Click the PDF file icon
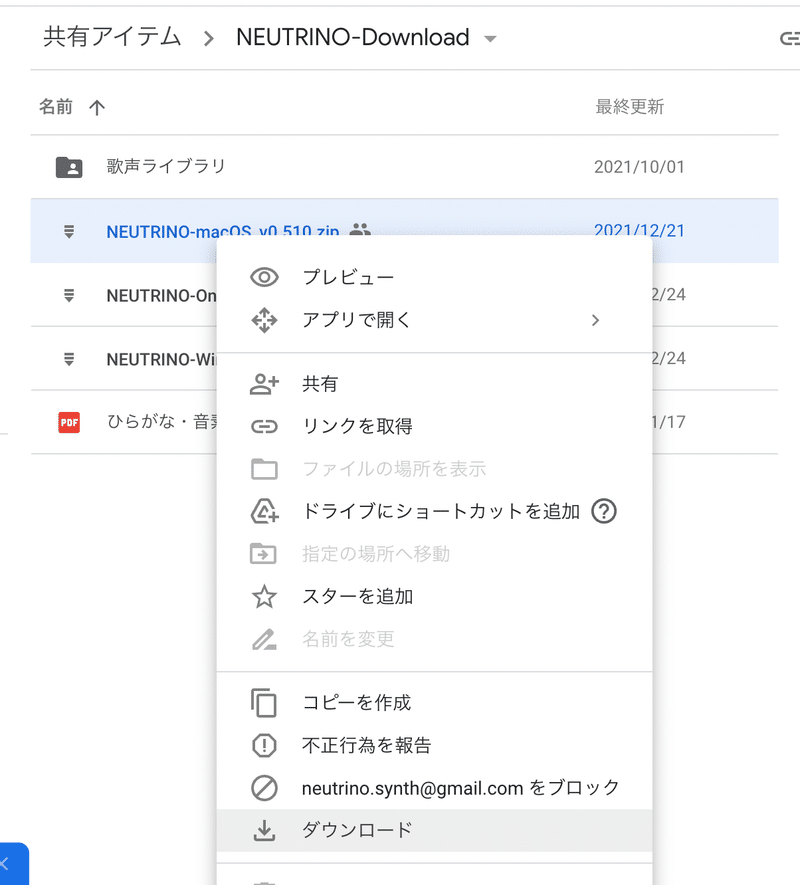This screenshot has height=885, width=800. pyautogui.click(x=69, y=422)
